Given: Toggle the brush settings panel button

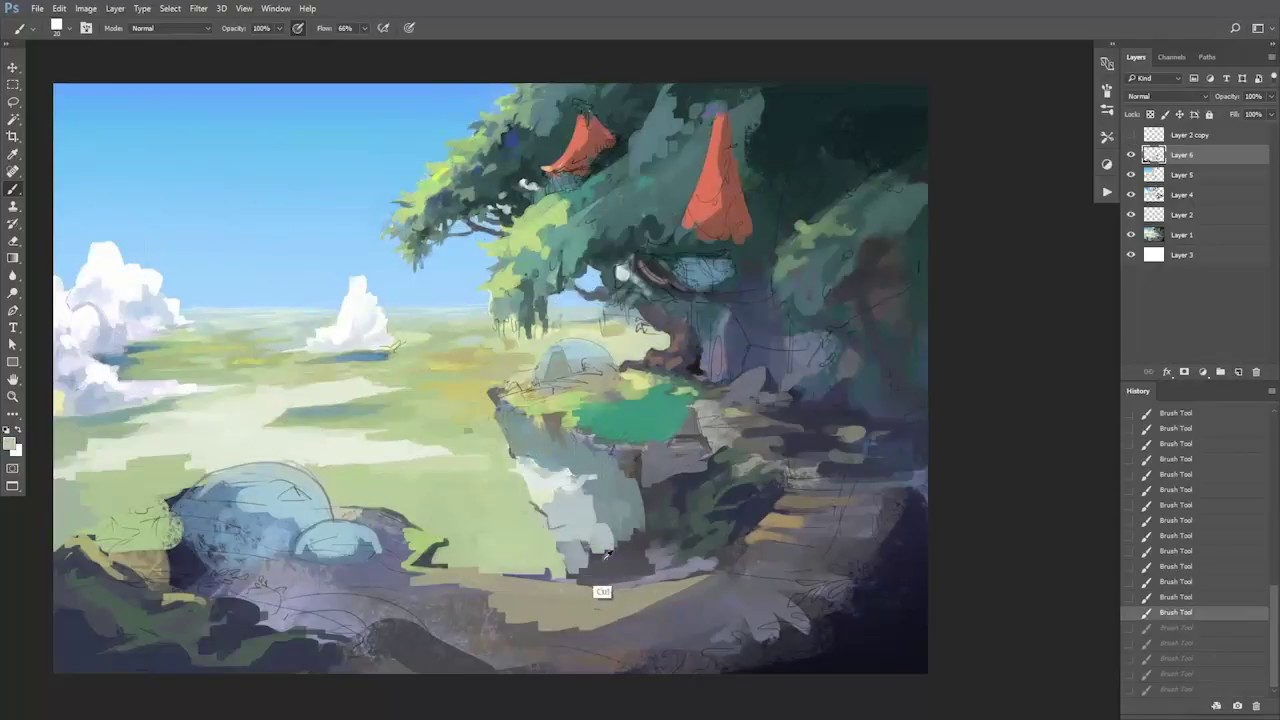Looking at the screenshot, I should click(x=86, y=28).
